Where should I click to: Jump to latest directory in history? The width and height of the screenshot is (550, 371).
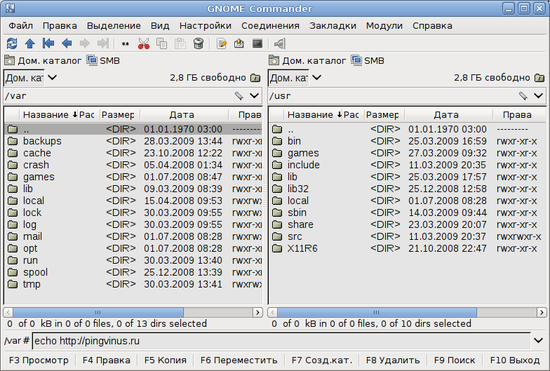[x=103, y=43]
